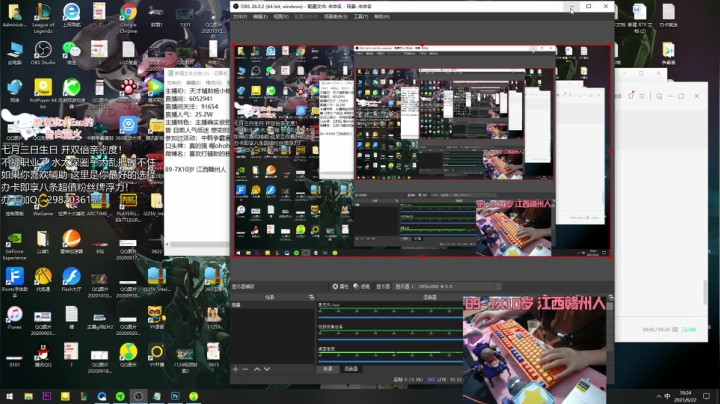Screen dimensions: 720x404
Task: Open 编辑 menu in OBS menu bar
Action: [260, 17]
